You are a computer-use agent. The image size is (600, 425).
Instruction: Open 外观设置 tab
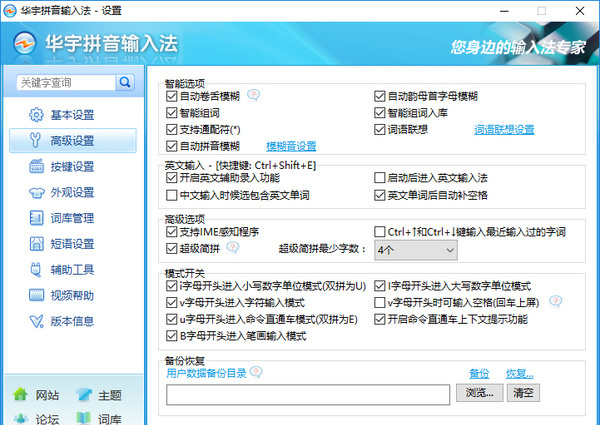click(x=73, y=192)
